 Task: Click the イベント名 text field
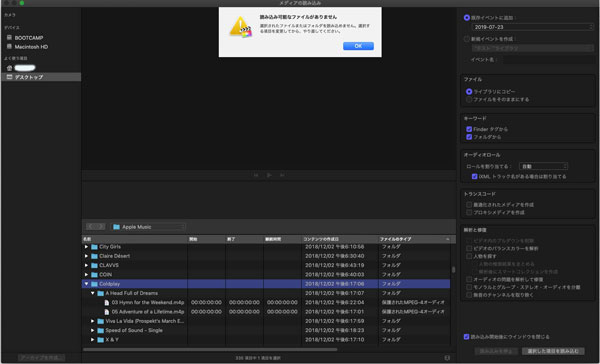click(x=548, y=60)
